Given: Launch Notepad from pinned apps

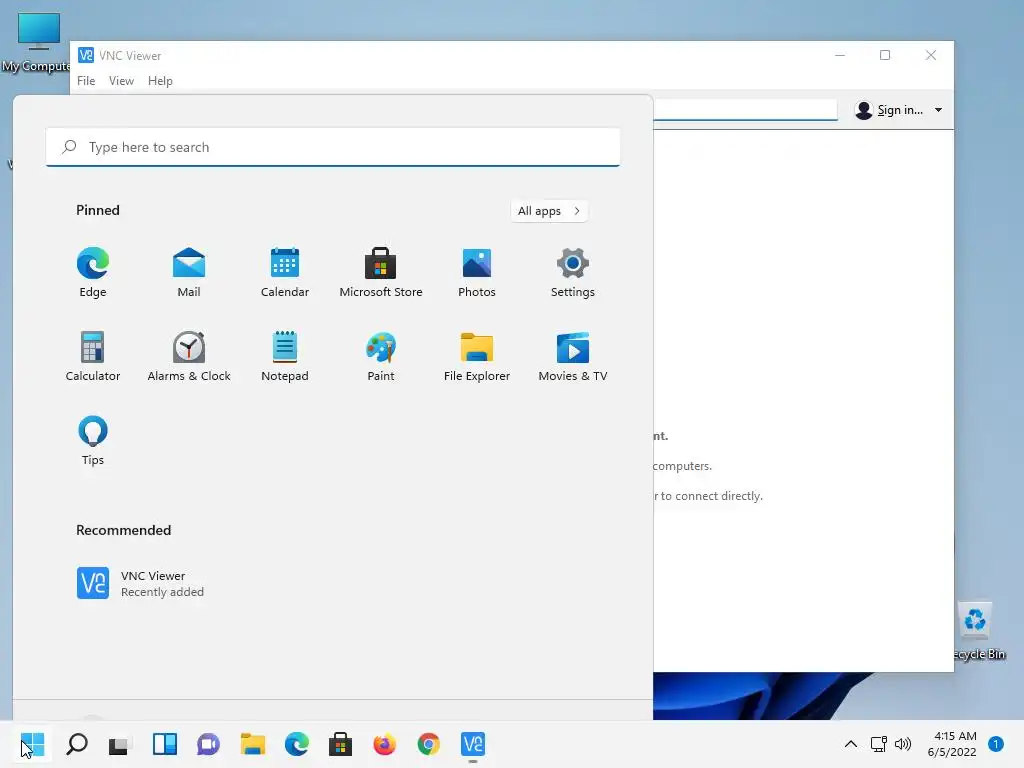Looking at the screenshot, I should pos(285,357).
